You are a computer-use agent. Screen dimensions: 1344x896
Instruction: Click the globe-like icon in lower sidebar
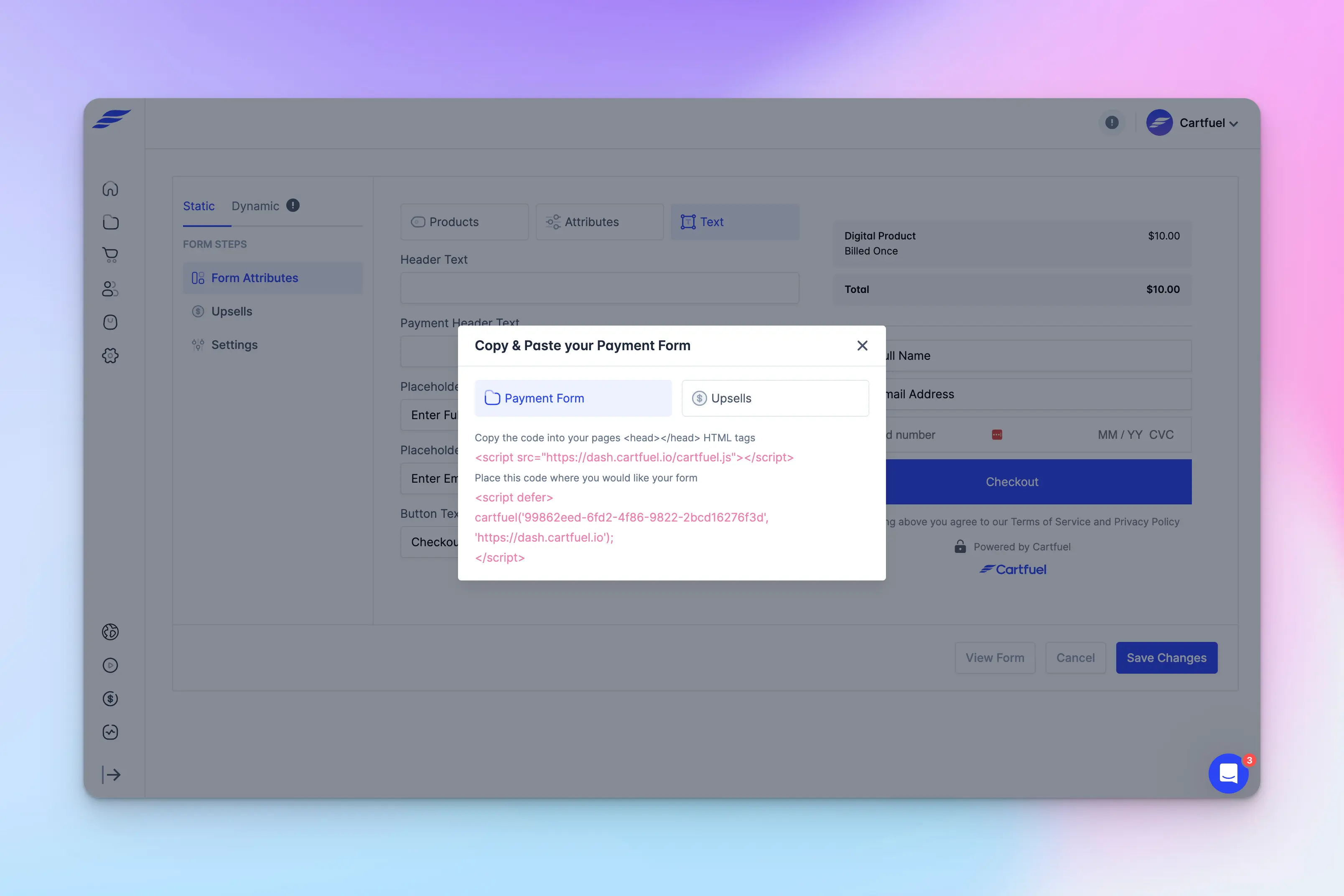[110, 632]
